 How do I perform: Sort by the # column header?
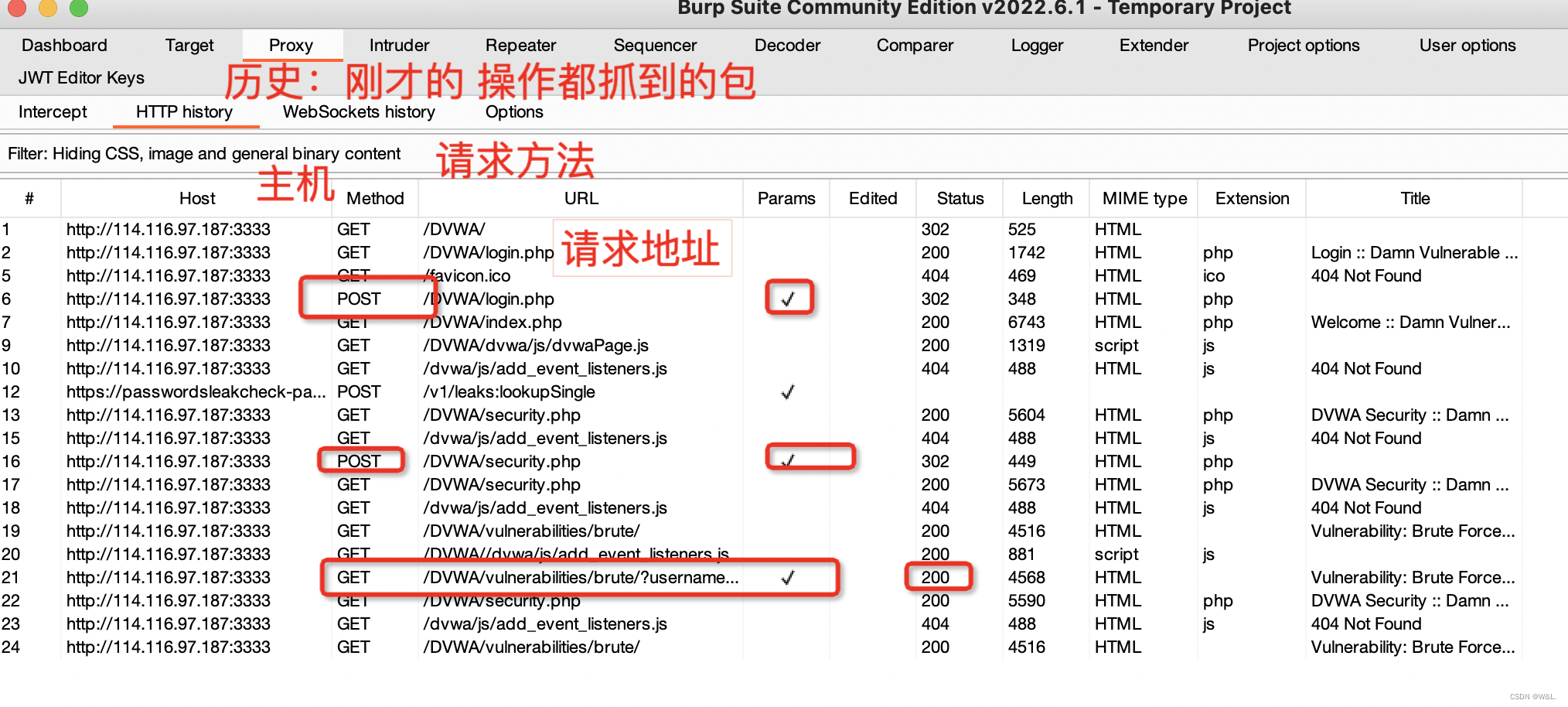pos(29,199)
